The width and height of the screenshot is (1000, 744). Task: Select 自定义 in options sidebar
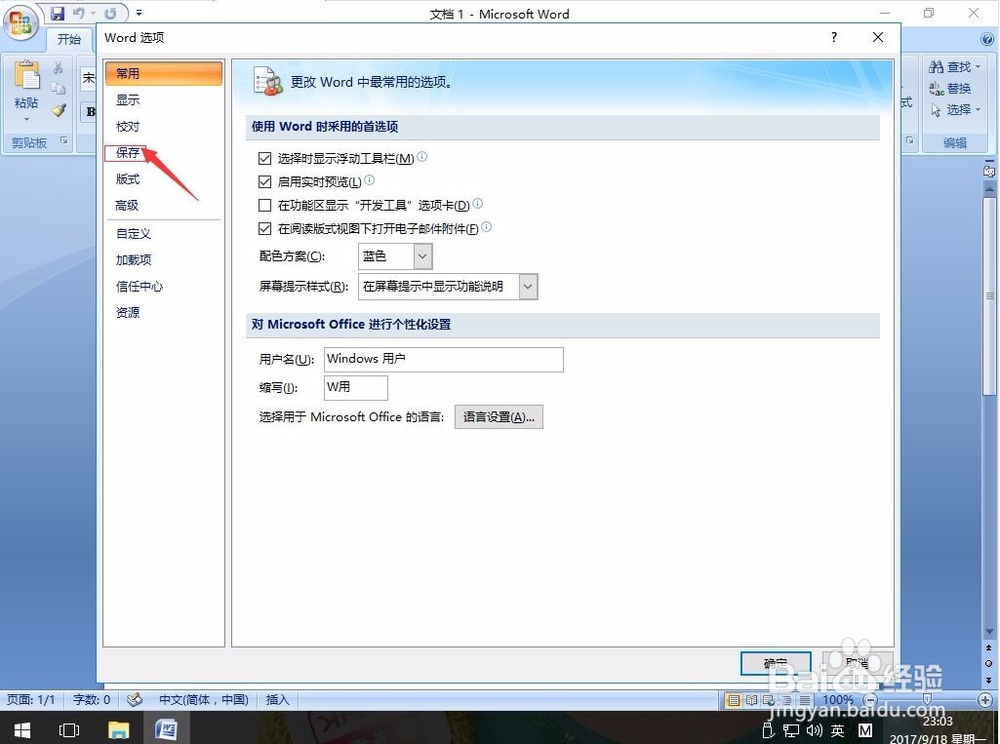tap(163, 234)
